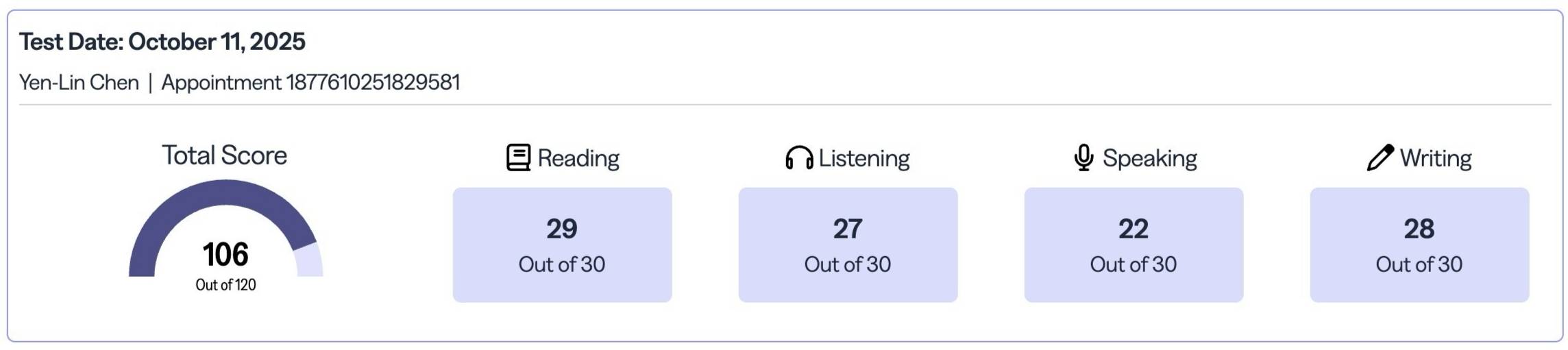Click the test taker name Yen-Lin Chen
Image resolution: width=1568 pixels, height=350 pixels.
pyautogui.click(x=79, y=83)
